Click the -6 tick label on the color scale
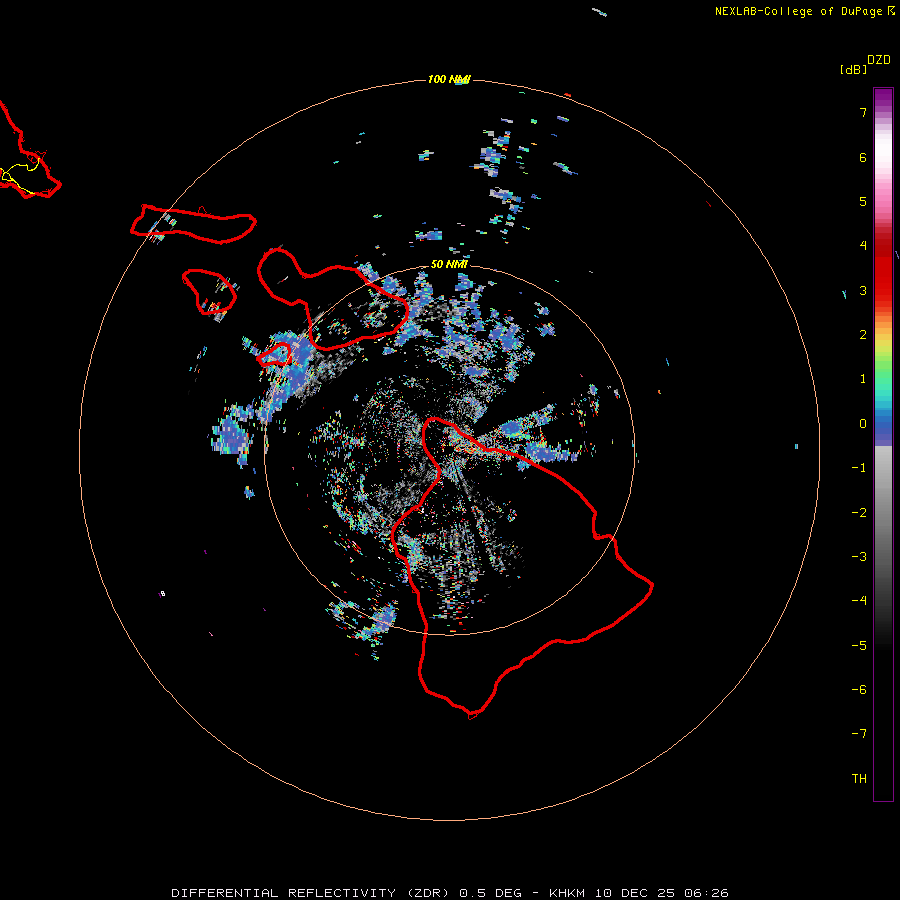 click(859, 690)
